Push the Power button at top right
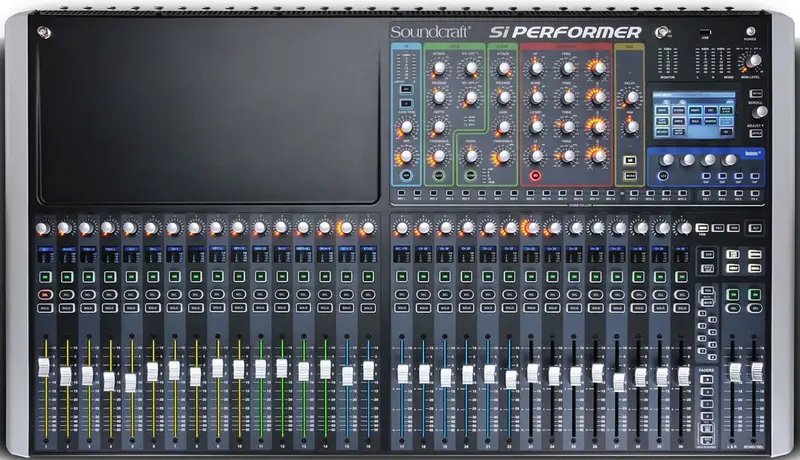The width and height of the screenshot is (800, 460). 750,32
